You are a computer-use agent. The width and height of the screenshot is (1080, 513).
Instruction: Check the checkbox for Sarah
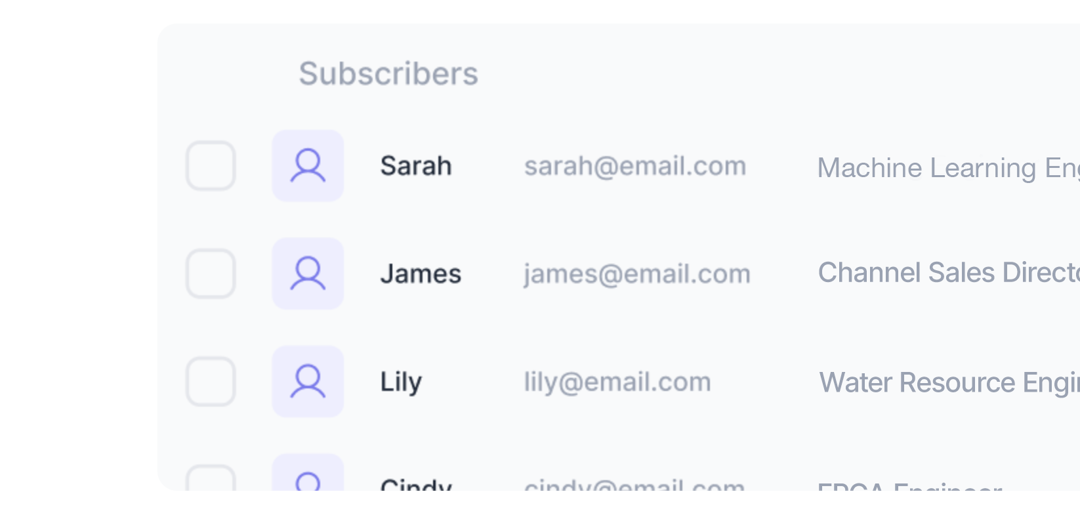[x=211, y=166]
